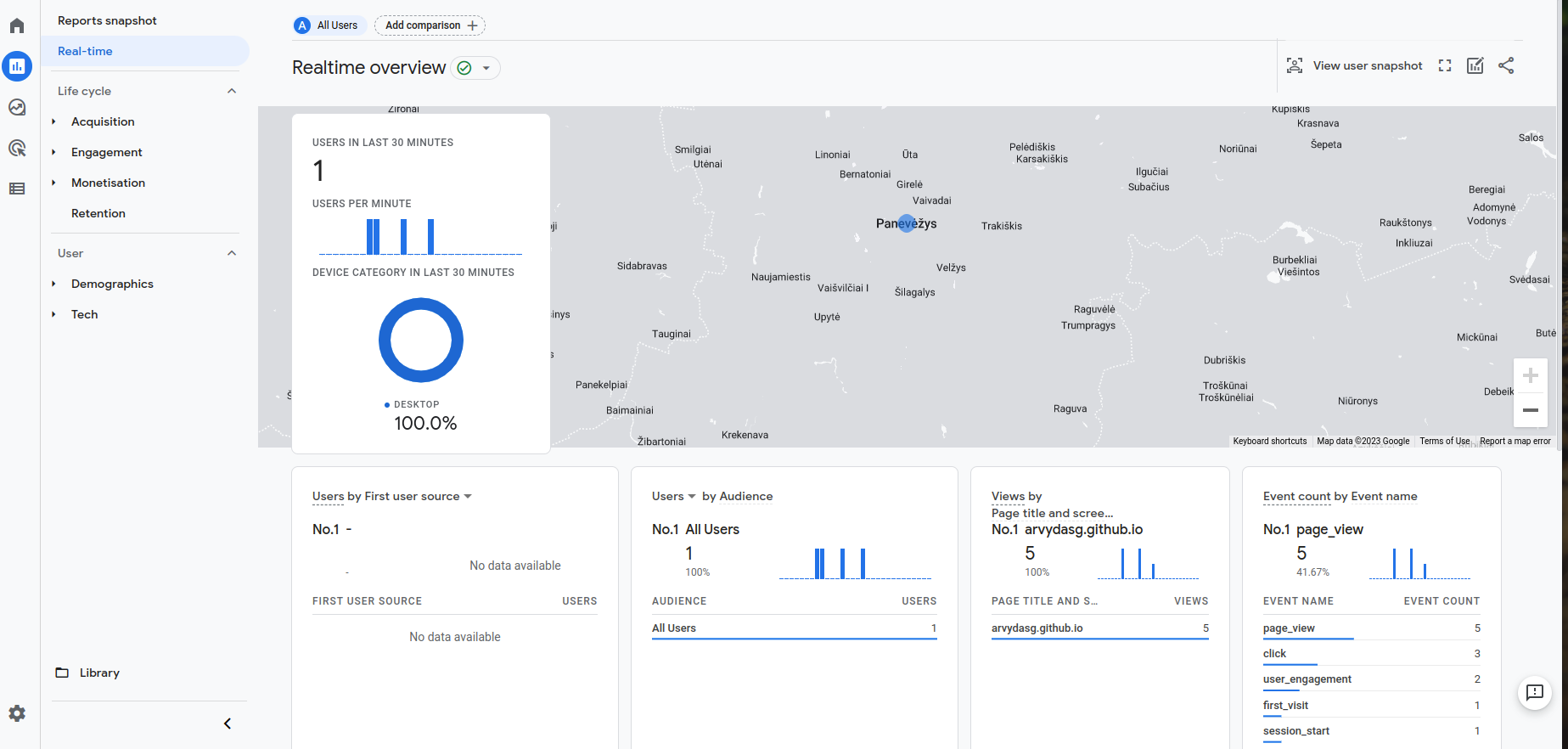Open map Keyboard shortcuts

pyautogui.click(x=1270, y=441)
